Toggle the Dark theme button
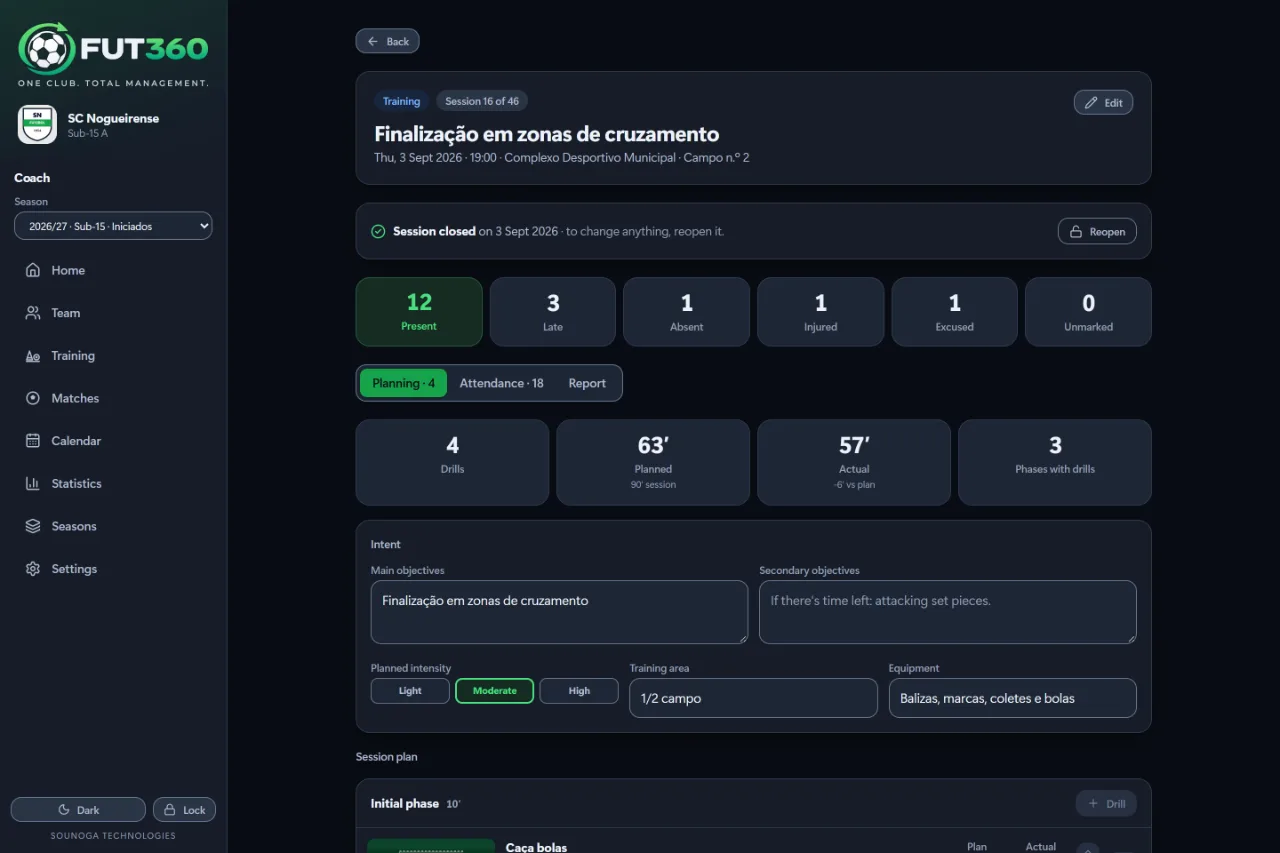1280x853 pixels. click(78, 810)
